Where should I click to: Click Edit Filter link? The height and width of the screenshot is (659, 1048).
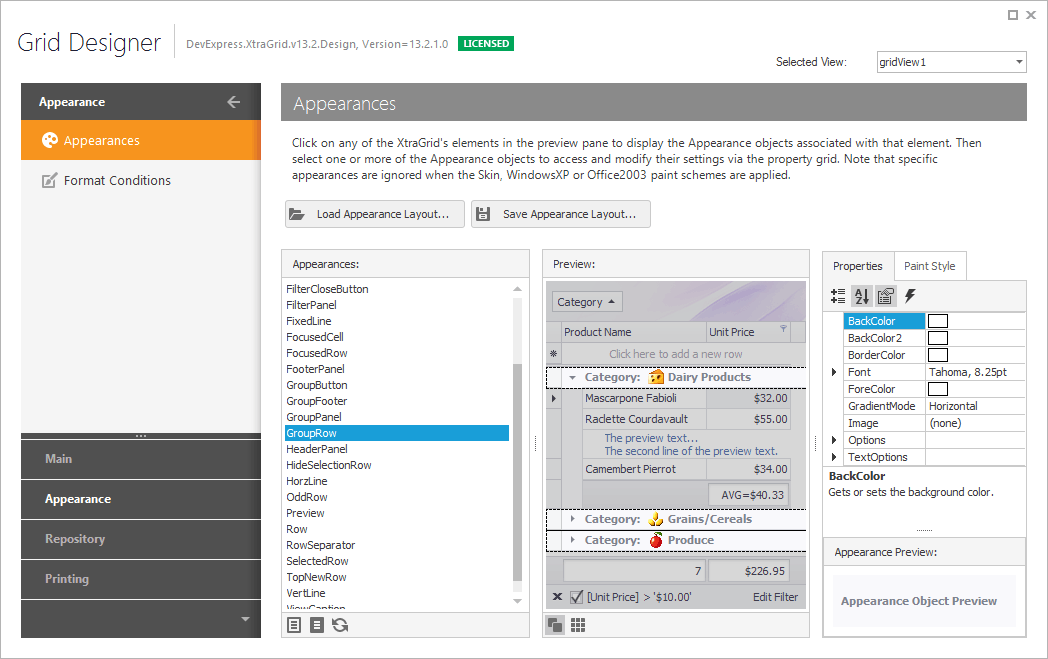click(775, 597)
